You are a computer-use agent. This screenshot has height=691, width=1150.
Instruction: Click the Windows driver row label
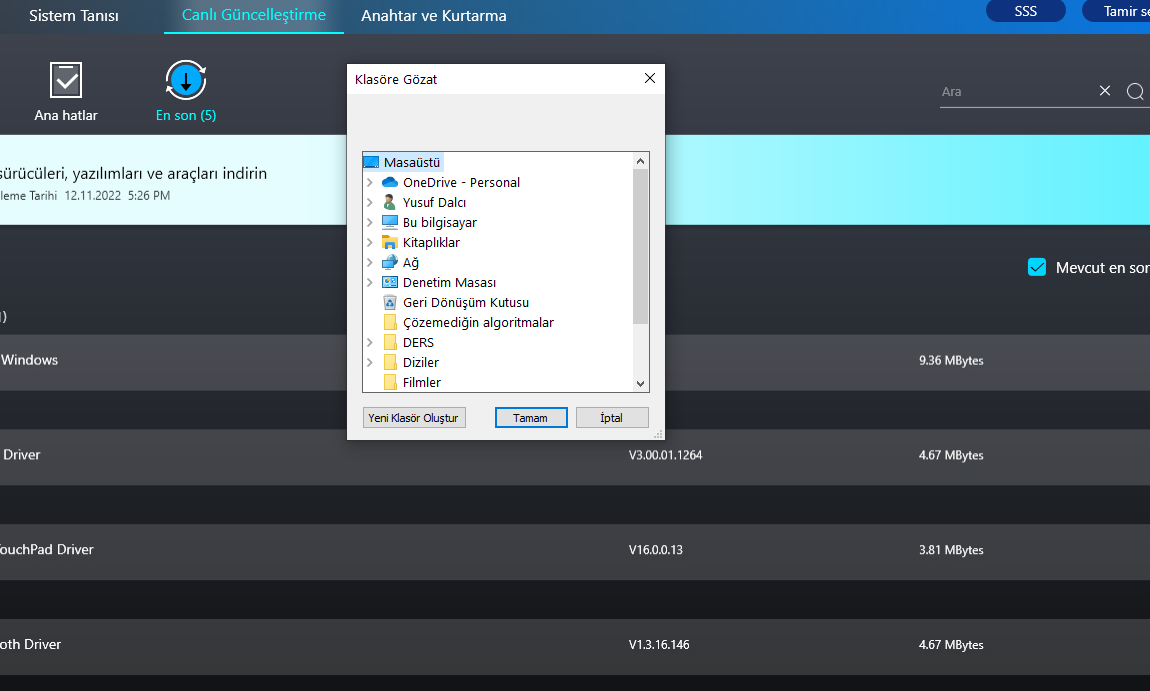(29, 360)
